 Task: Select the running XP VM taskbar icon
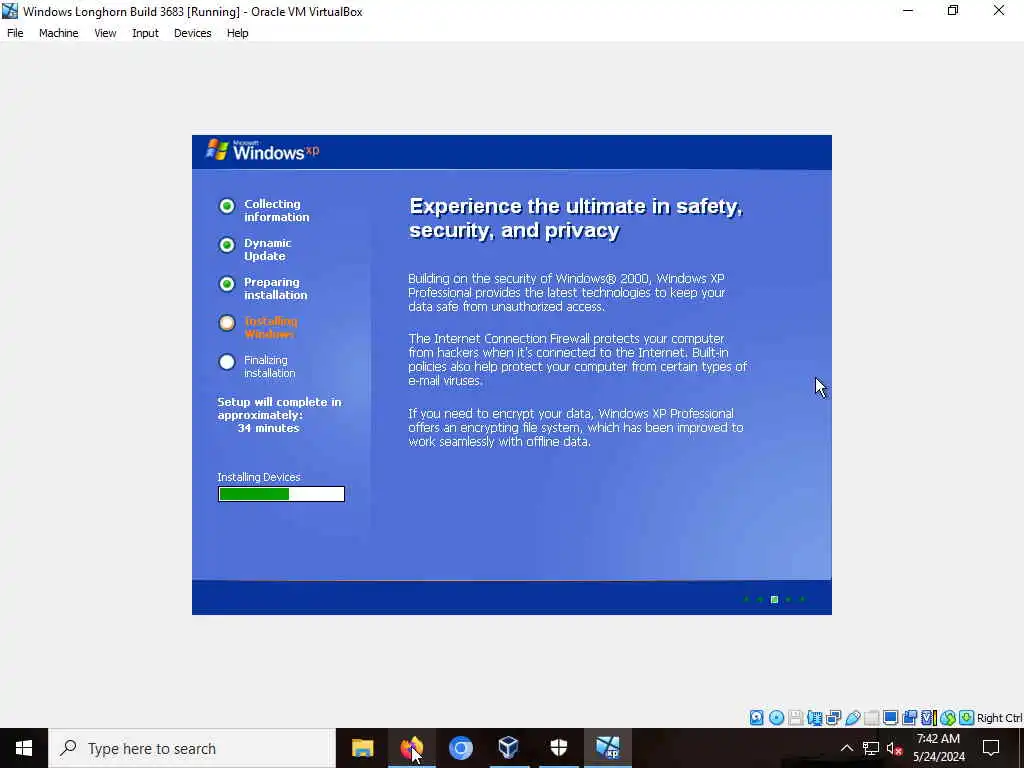pyautogui.click(x=607, y=748)
